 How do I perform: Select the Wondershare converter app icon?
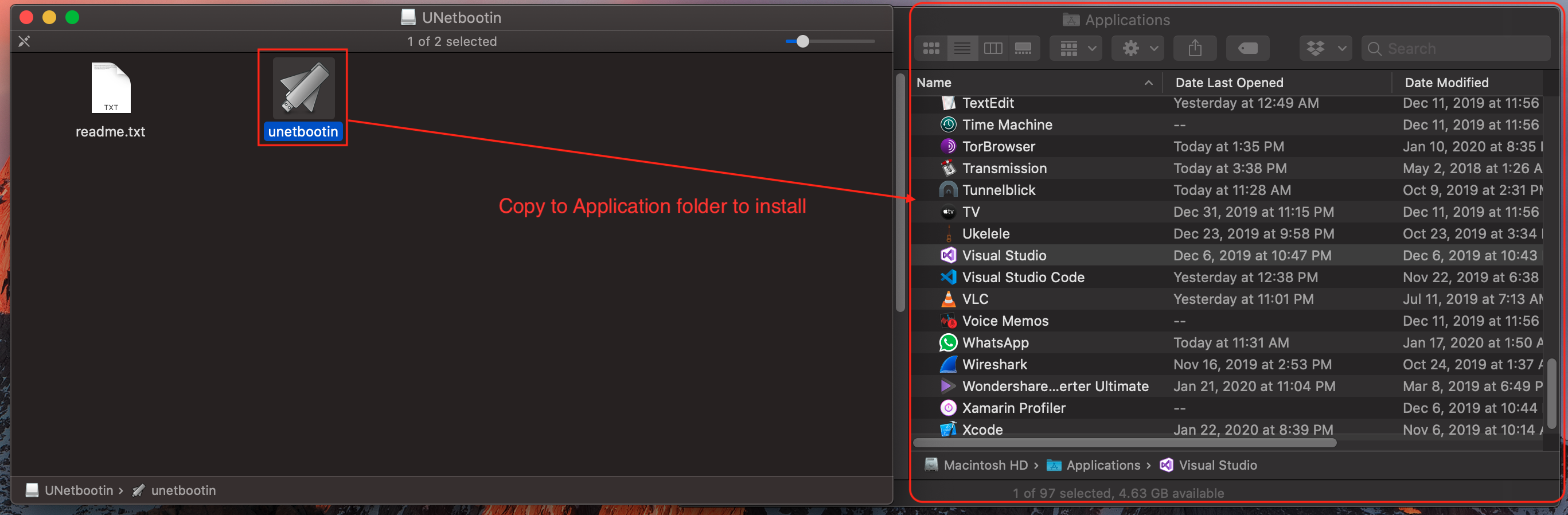coord(949,386)
